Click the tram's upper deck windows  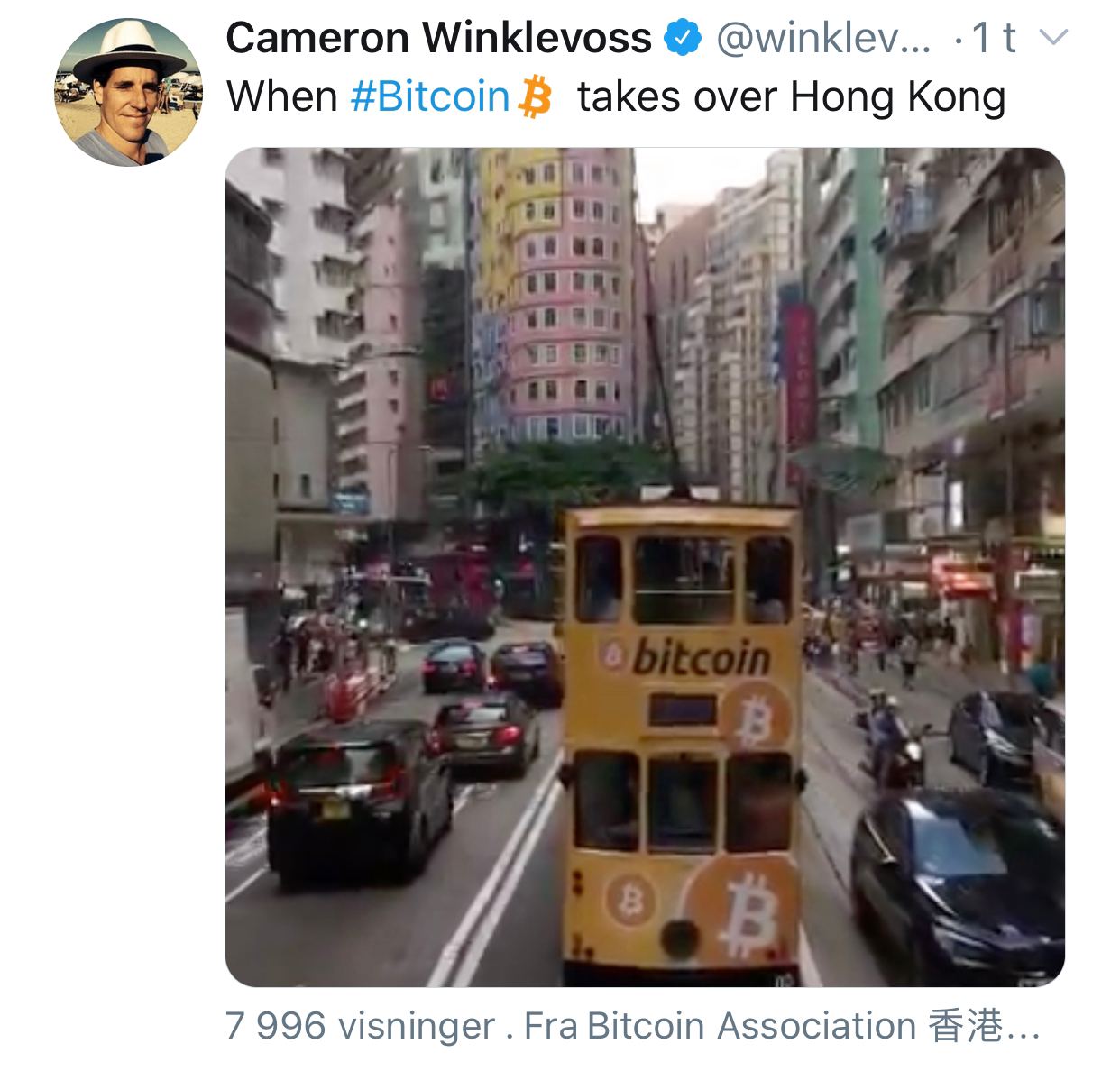(684, 579)
